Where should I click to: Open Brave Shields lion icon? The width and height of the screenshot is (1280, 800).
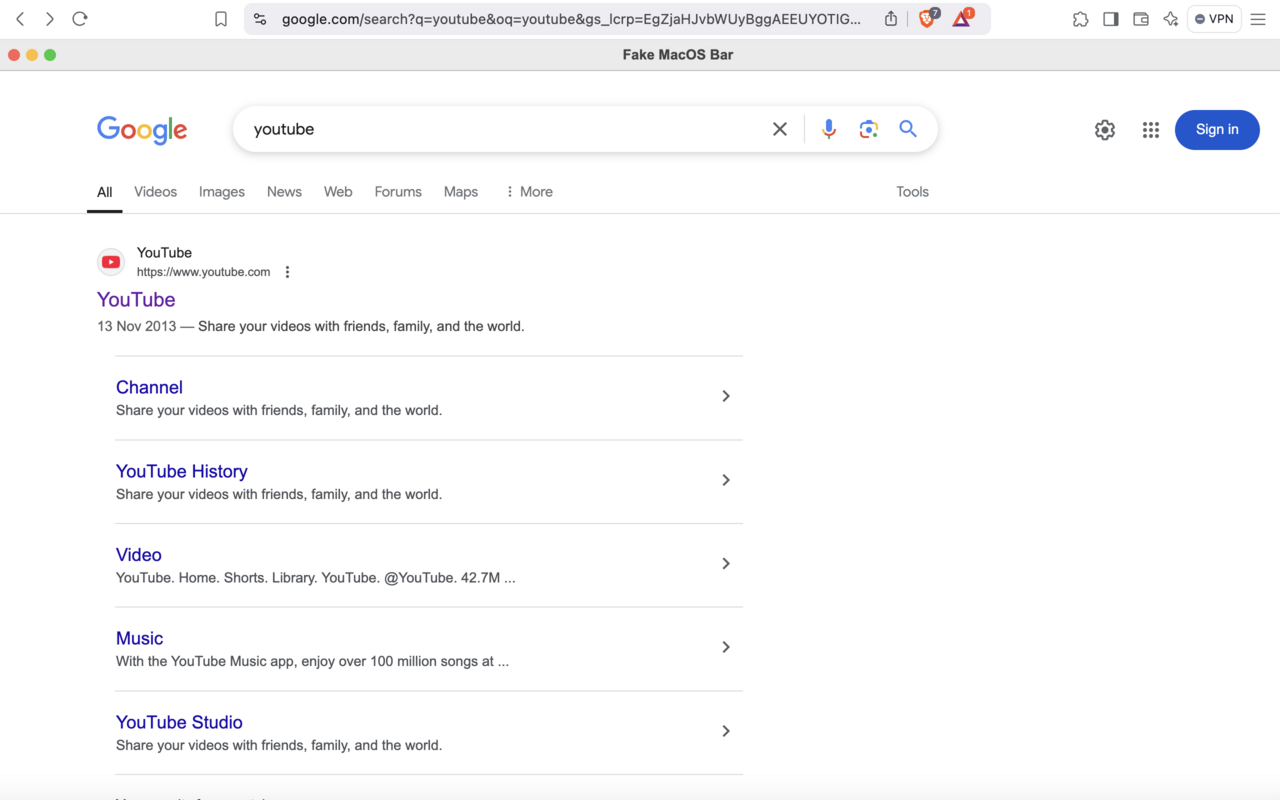(927, 18)
